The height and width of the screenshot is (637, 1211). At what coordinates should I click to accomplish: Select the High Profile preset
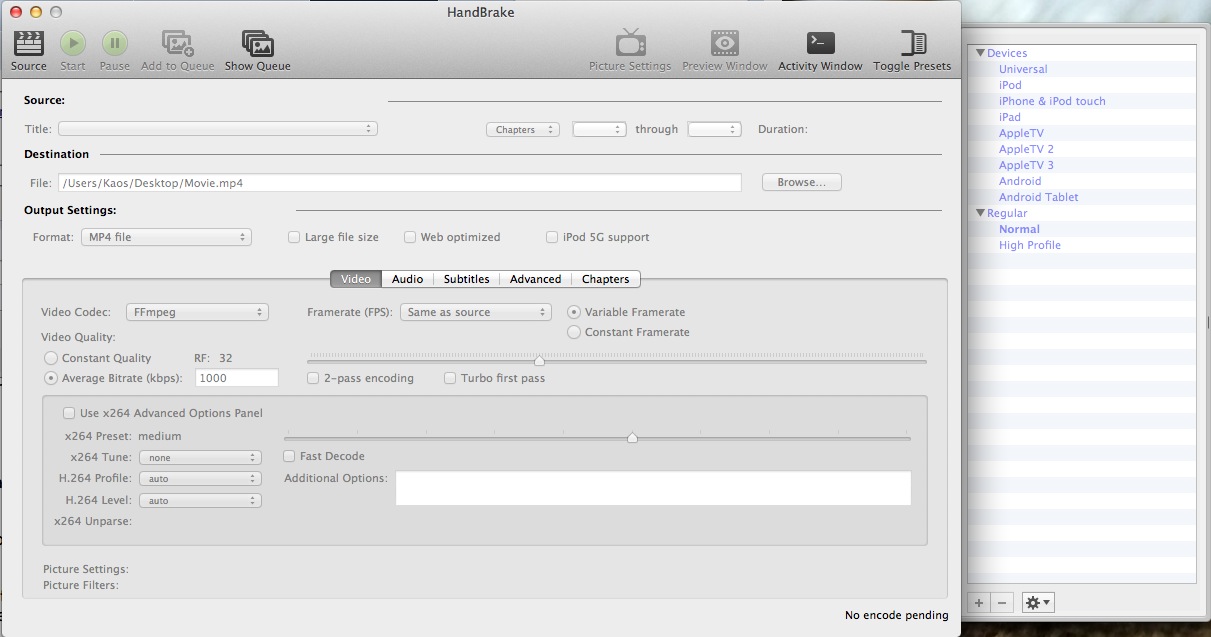coord(1030,245)
